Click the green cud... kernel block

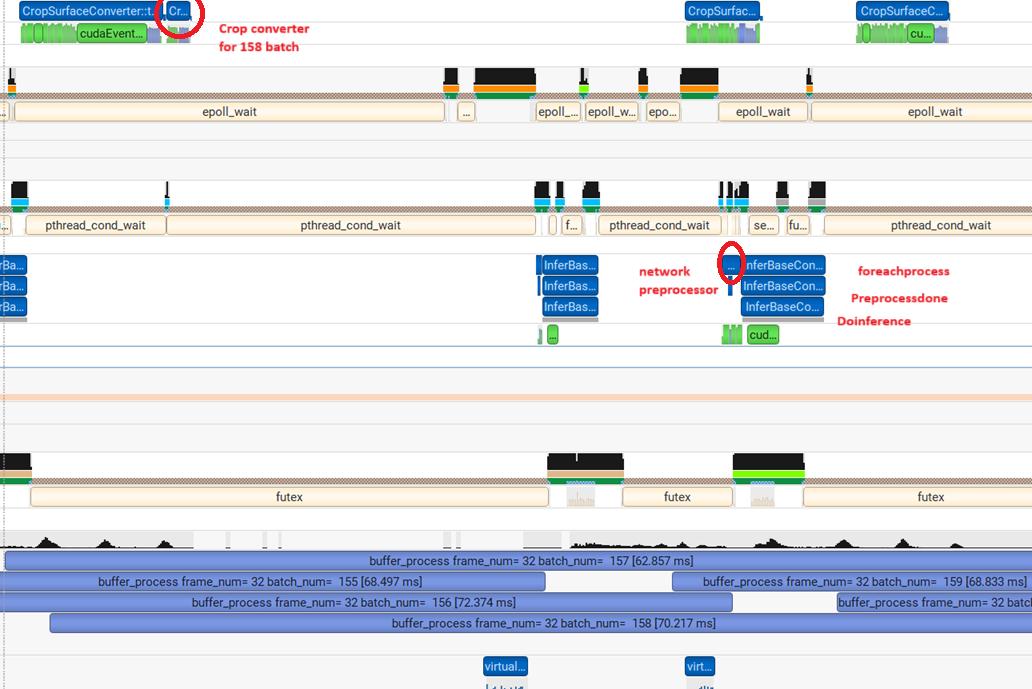pyautogui.click(x=762, y=335)
